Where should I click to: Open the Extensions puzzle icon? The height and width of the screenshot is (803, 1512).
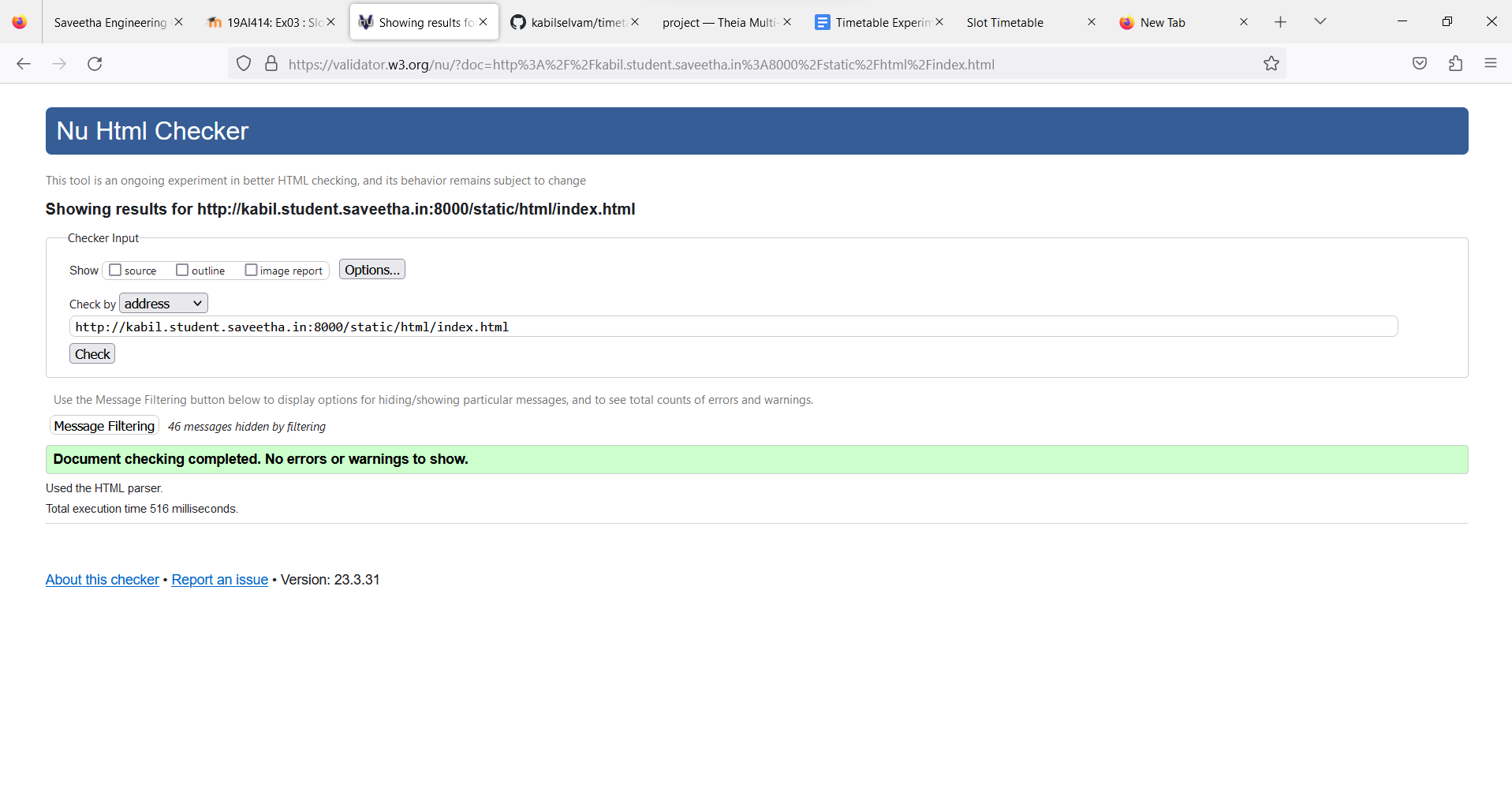[1456, 64]
